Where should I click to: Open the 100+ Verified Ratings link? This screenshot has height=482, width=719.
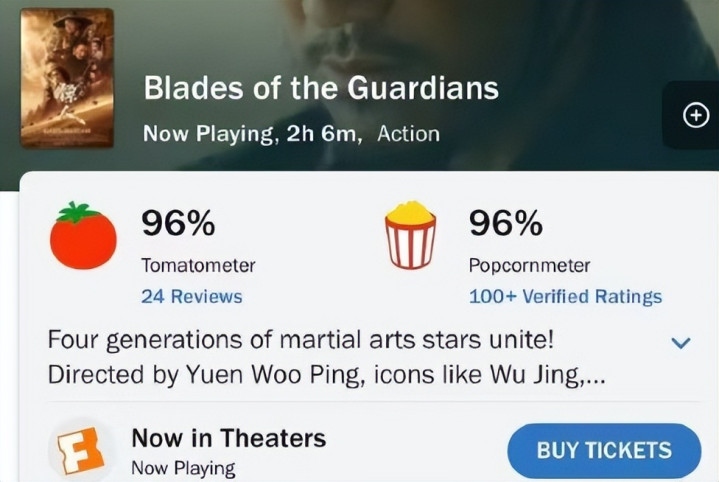[564, 296]
